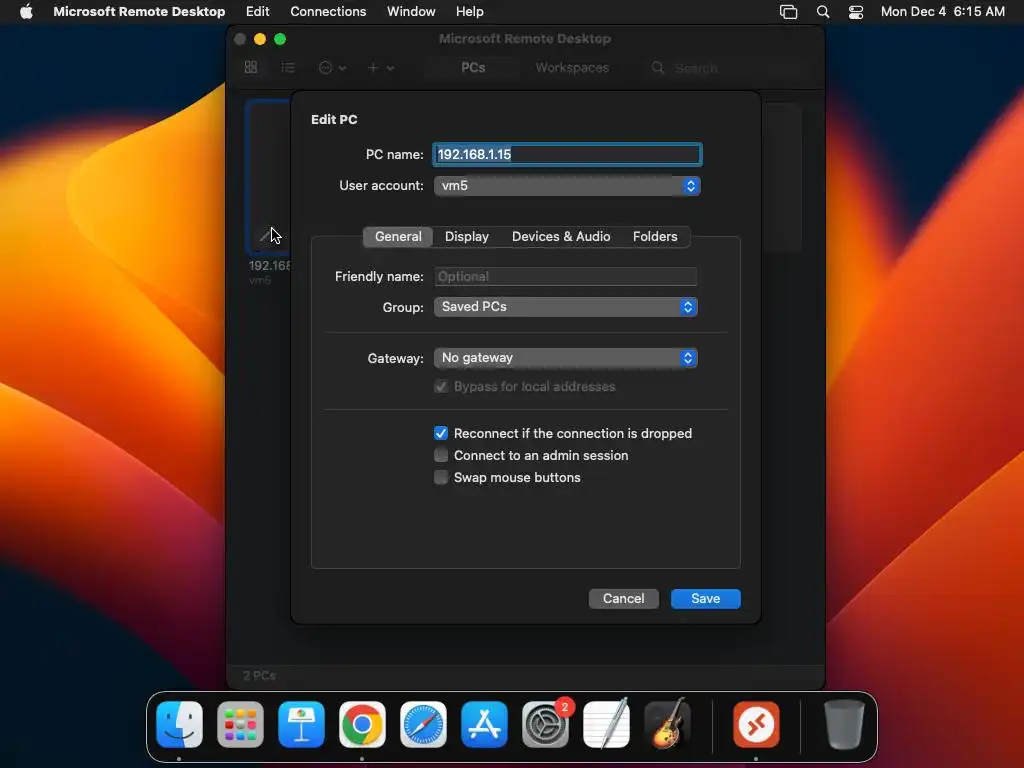This screenshot has height=768, width=1024.
Task: Click the Cancel button
Action: (624, 598)
